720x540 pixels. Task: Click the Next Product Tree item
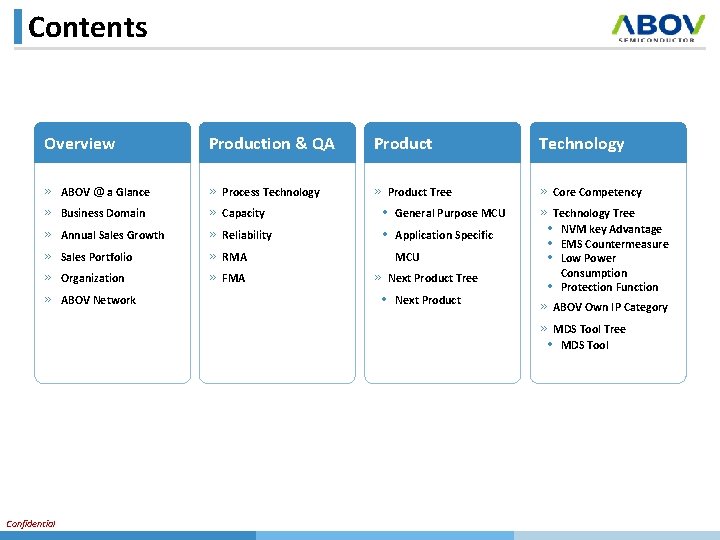pyautogui.click(x=433, y=278)
